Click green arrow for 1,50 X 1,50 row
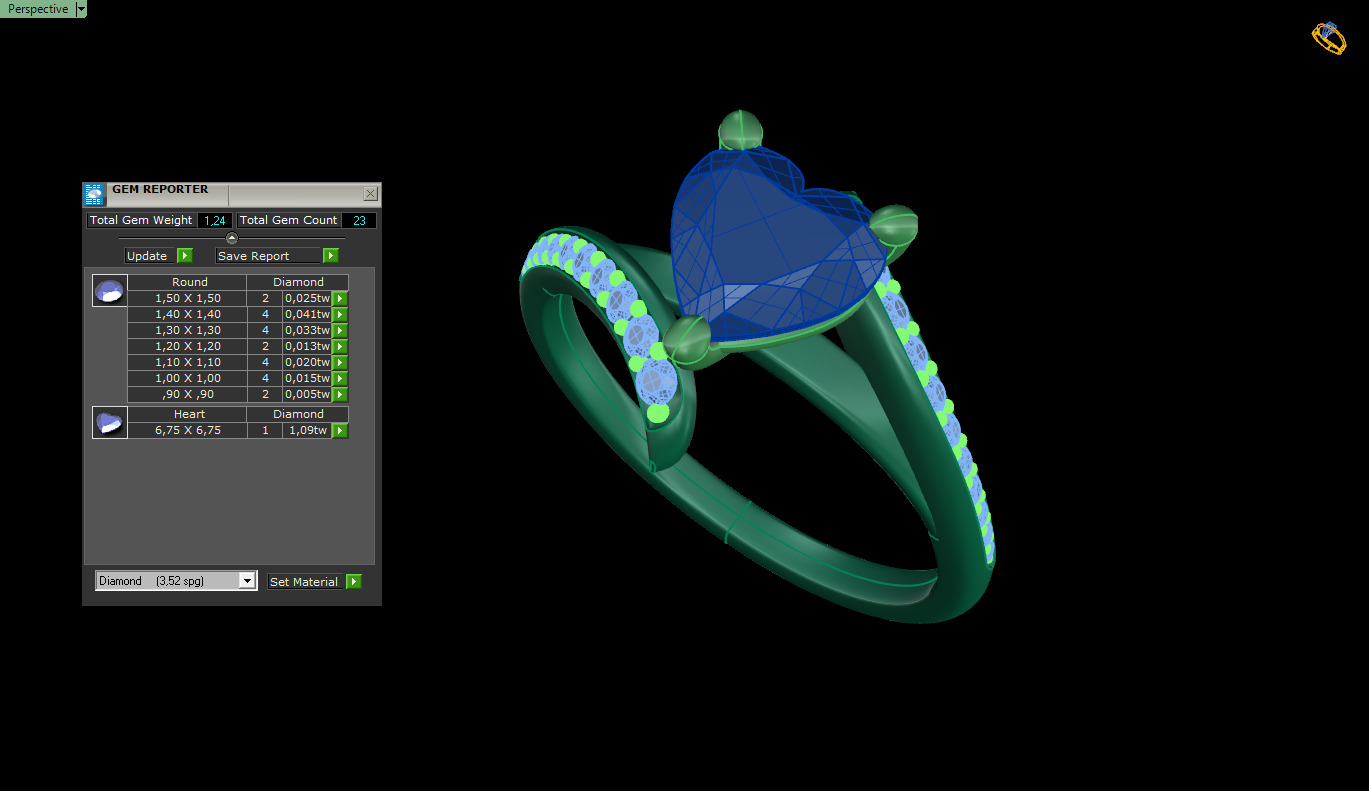Screen dimensions: 1369x791 pos(340,298)
